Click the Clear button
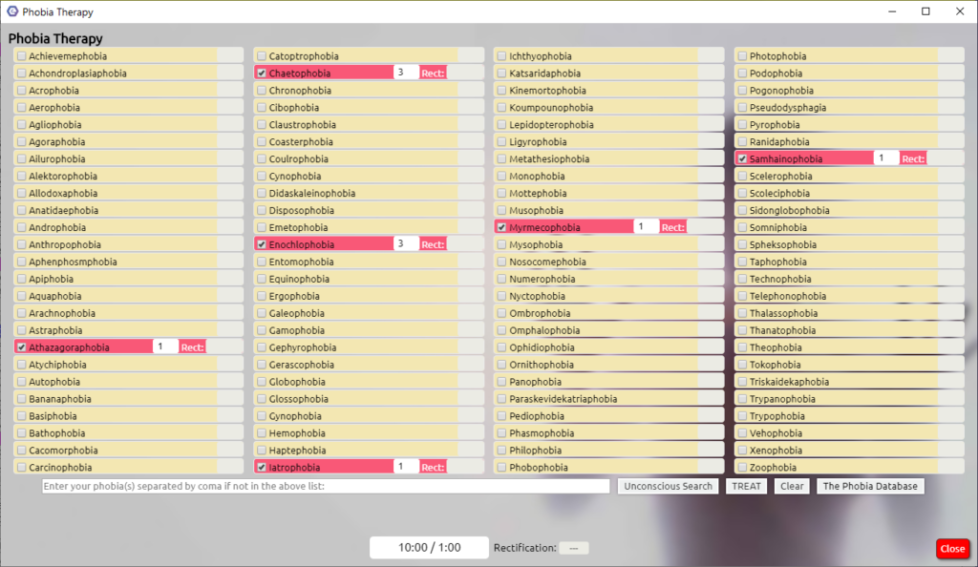This screenshot has height=567, width=978. [792, 486]
